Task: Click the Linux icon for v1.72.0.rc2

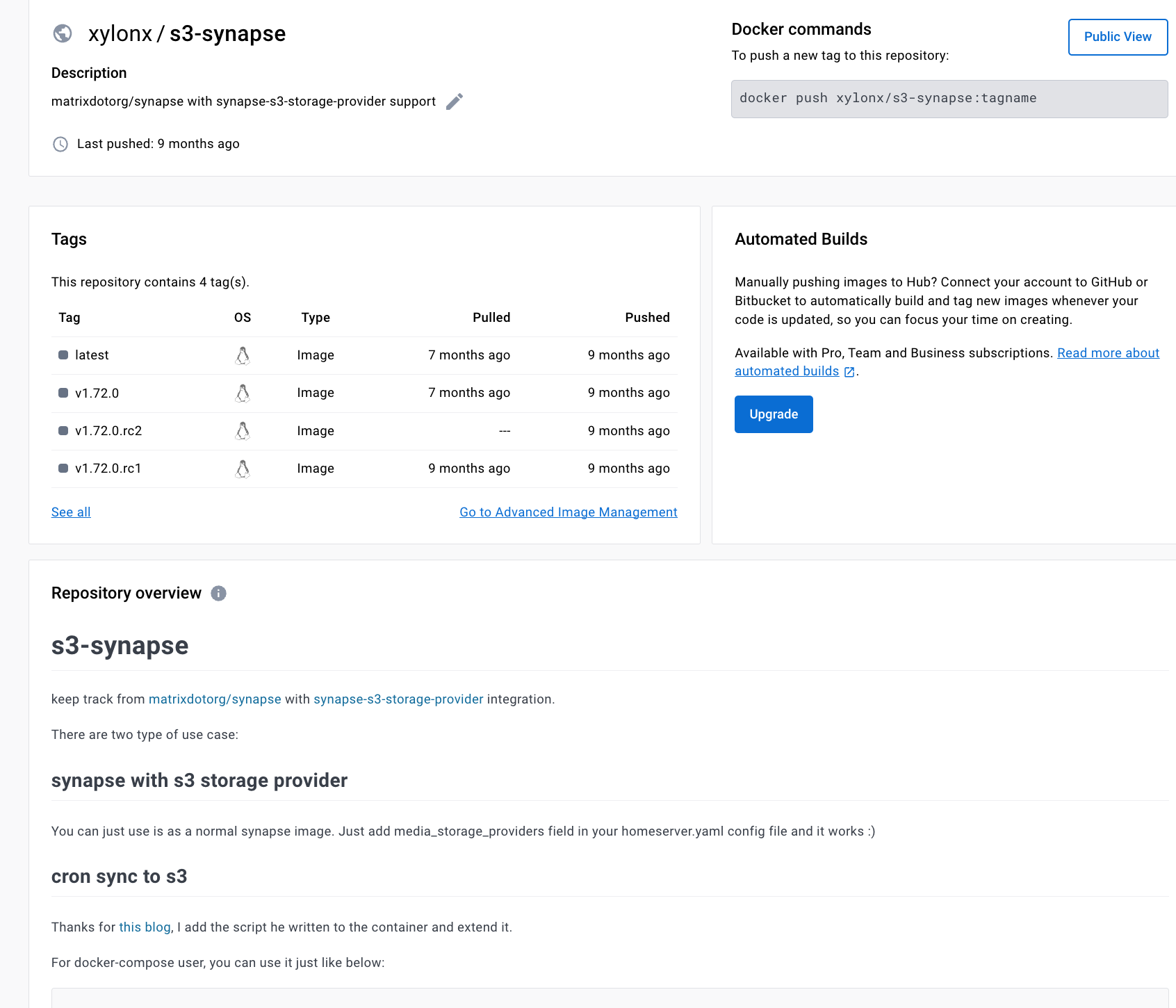Action: (242, 431)
